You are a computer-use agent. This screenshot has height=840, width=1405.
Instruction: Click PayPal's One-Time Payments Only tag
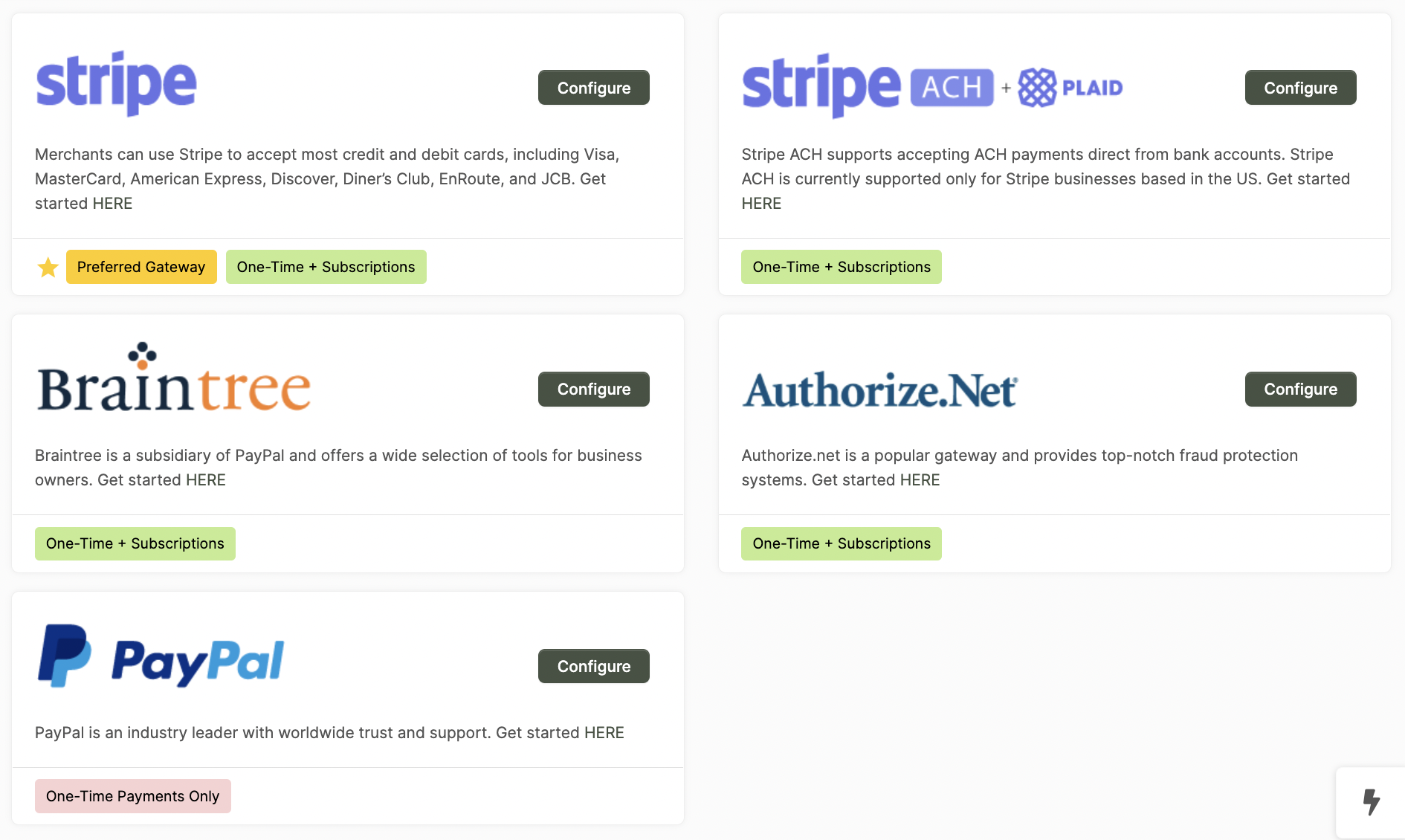click(132, 796)
